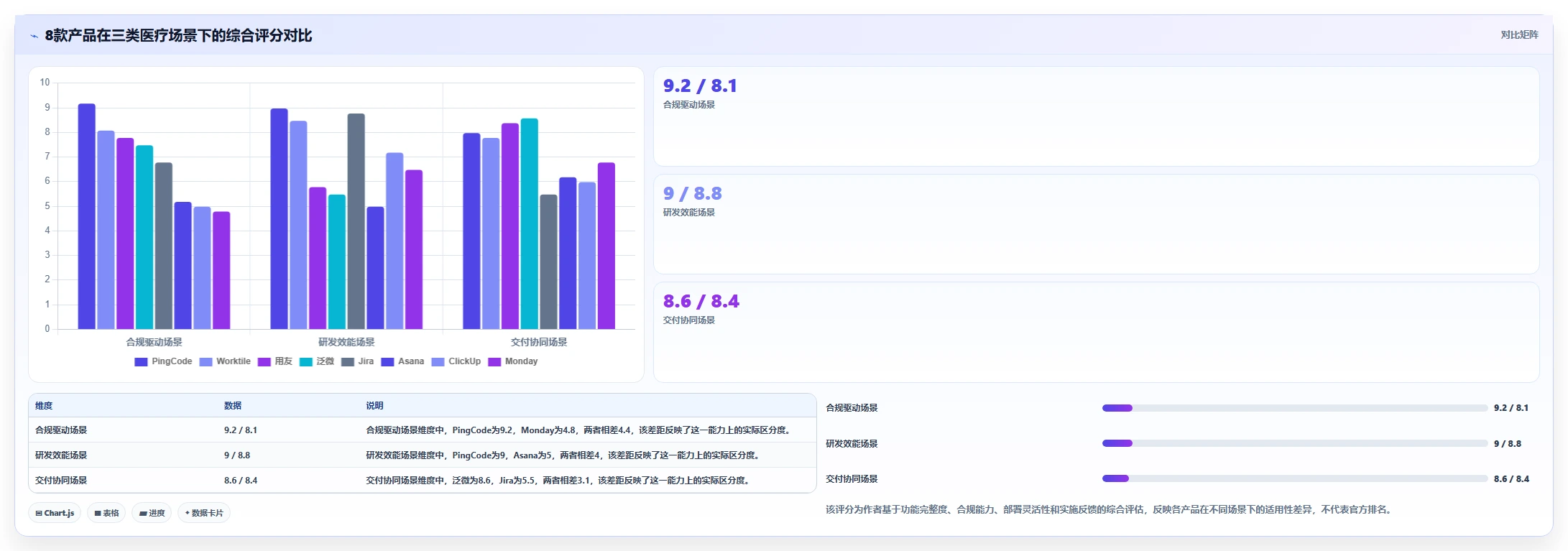The image size is (1568, 551).
Task: Click the y-axis tick label 10
Action: pyautogui.click(x=45, y=83)
